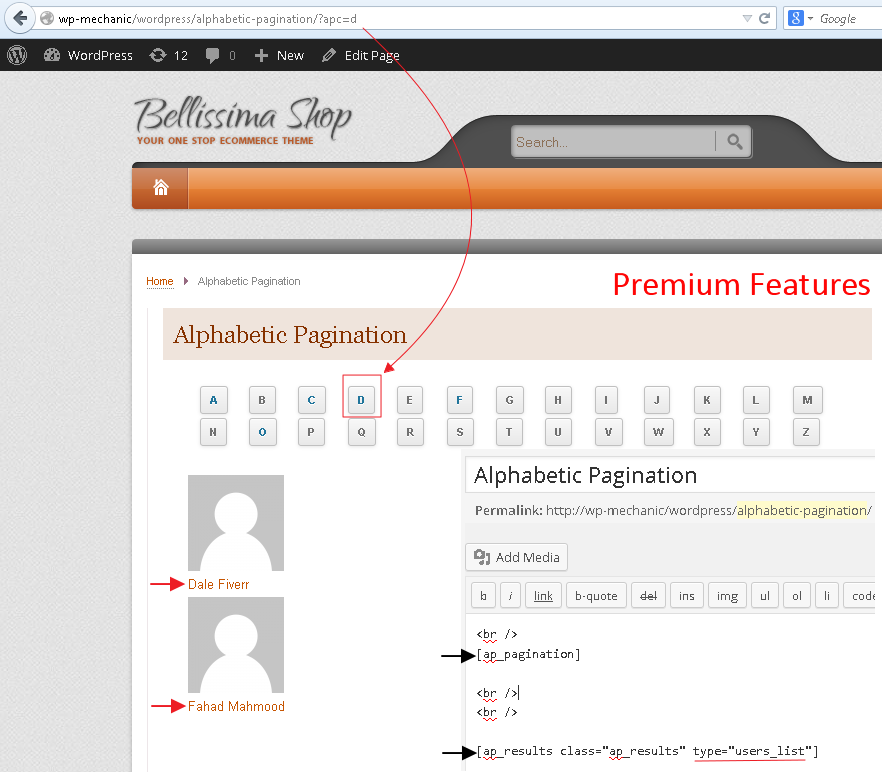
Task: Click WordPress logo in admin bar
Action: coord(17,55)
